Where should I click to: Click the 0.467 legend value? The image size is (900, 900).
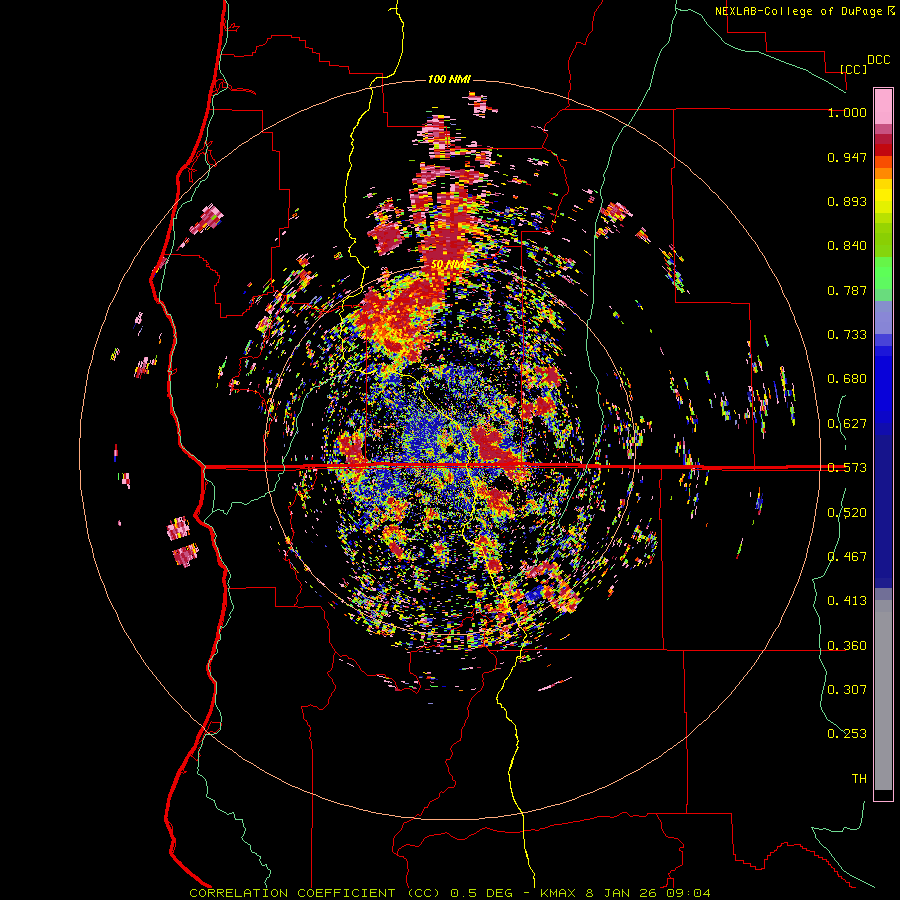tap(847, 557)
